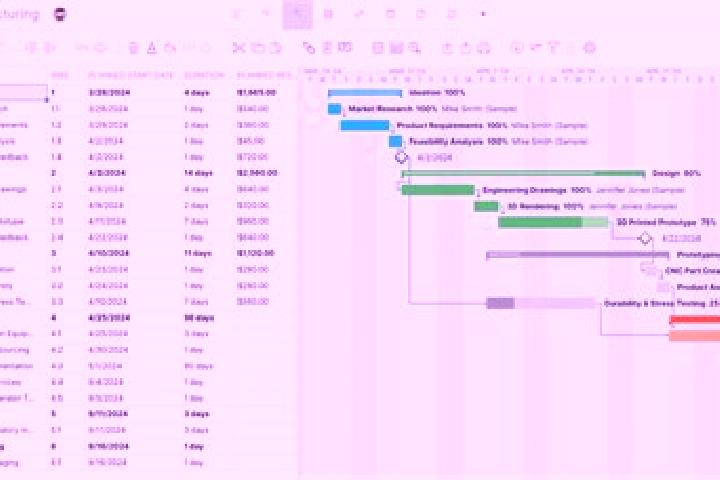Screen dimensions: 720x480
Task: Click WBS cell '2.2'
Action: 57,205
